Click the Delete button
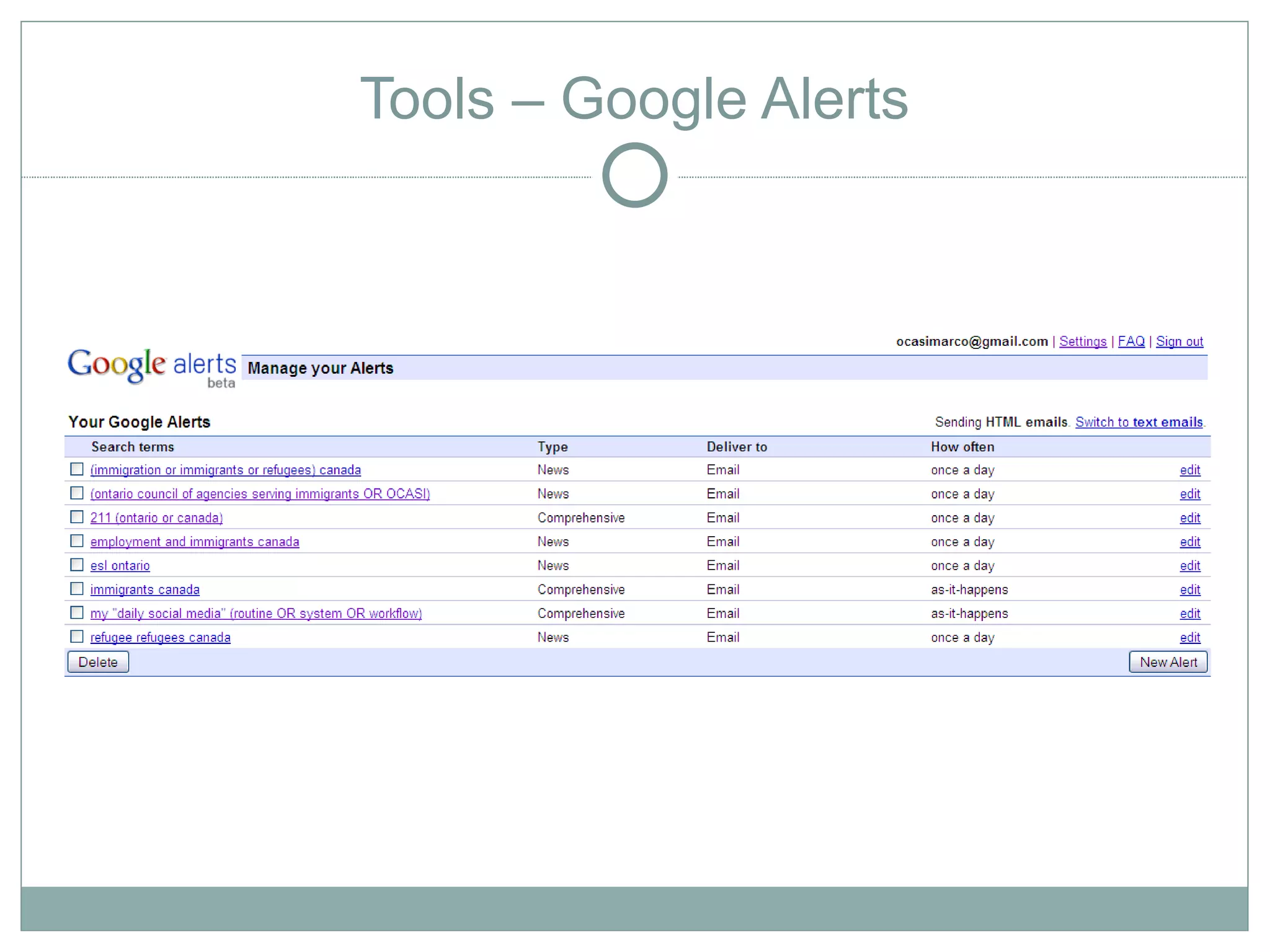This screenshot has height=952, width=1270. point(98,662)
